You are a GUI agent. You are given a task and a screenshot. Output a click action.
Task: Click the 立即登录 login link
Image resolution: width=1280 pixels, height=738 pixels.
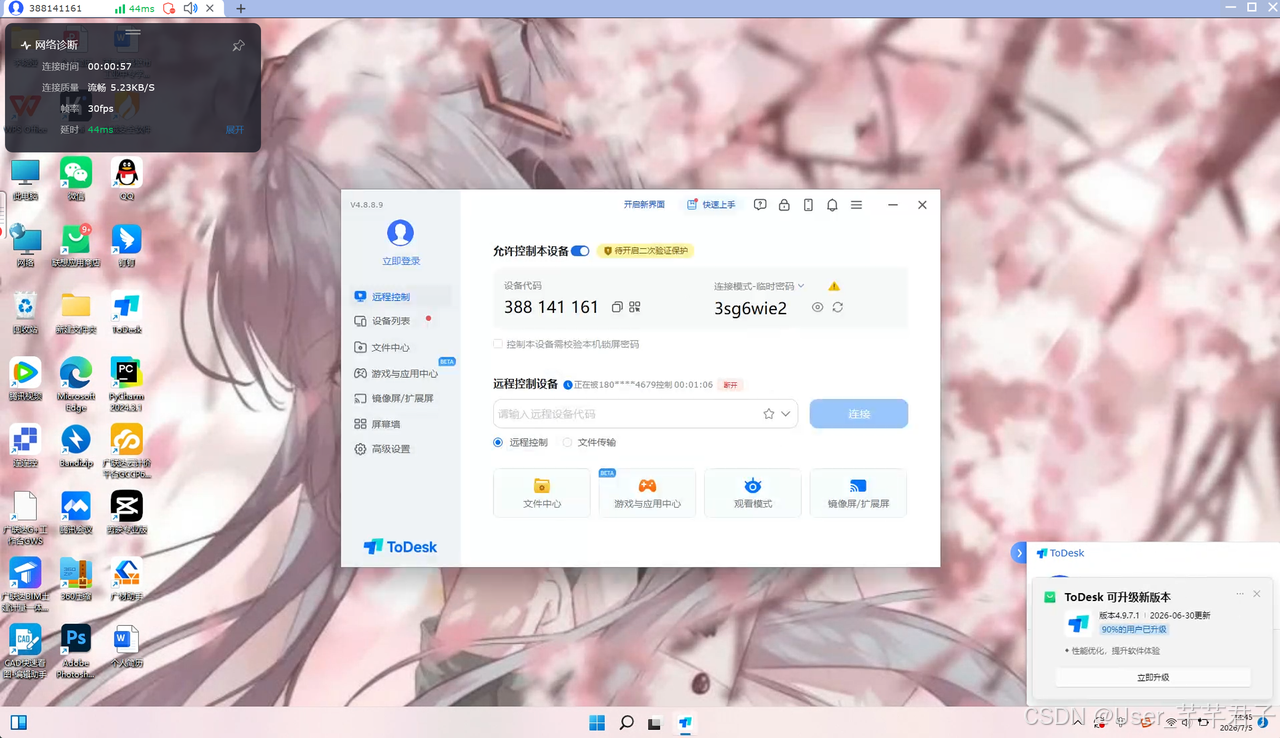click(401, 261)
